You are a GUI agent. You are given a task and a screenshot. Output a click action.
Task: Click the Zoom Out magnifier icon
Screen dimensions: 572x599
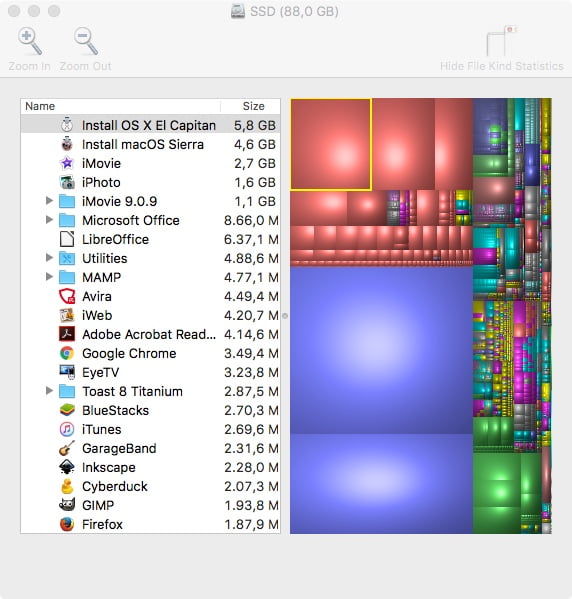(86, 41)
